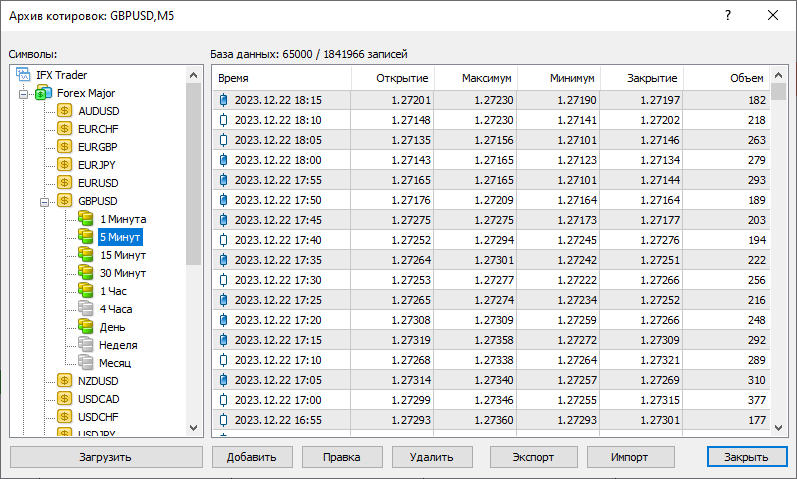This screenshot has height=479, width=797.
Task: Click the Forex Major group folder icon
Action: click(x=44, y=93)
